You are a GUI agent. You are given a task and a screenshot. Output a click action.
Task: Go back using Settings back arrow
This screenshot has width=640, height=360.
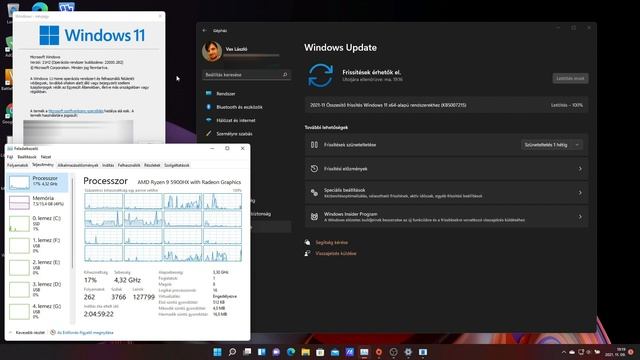[x=204, y=30]
